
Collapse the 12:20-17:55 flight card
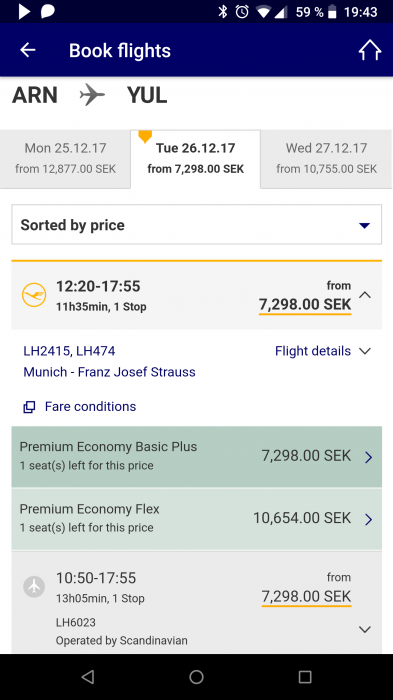[365, 295]
